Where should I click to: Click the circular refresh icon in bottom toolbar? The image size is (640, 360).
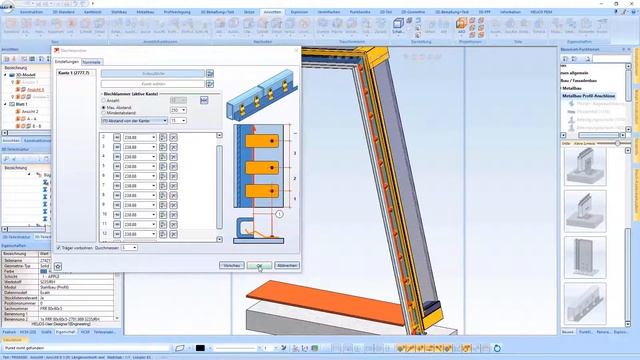coord(497,348)
